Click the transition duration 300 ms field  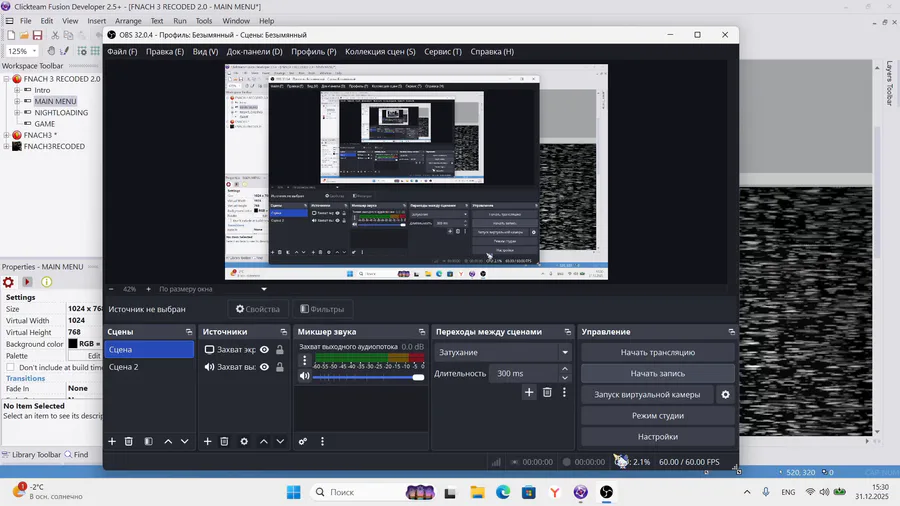coord(525,373)
